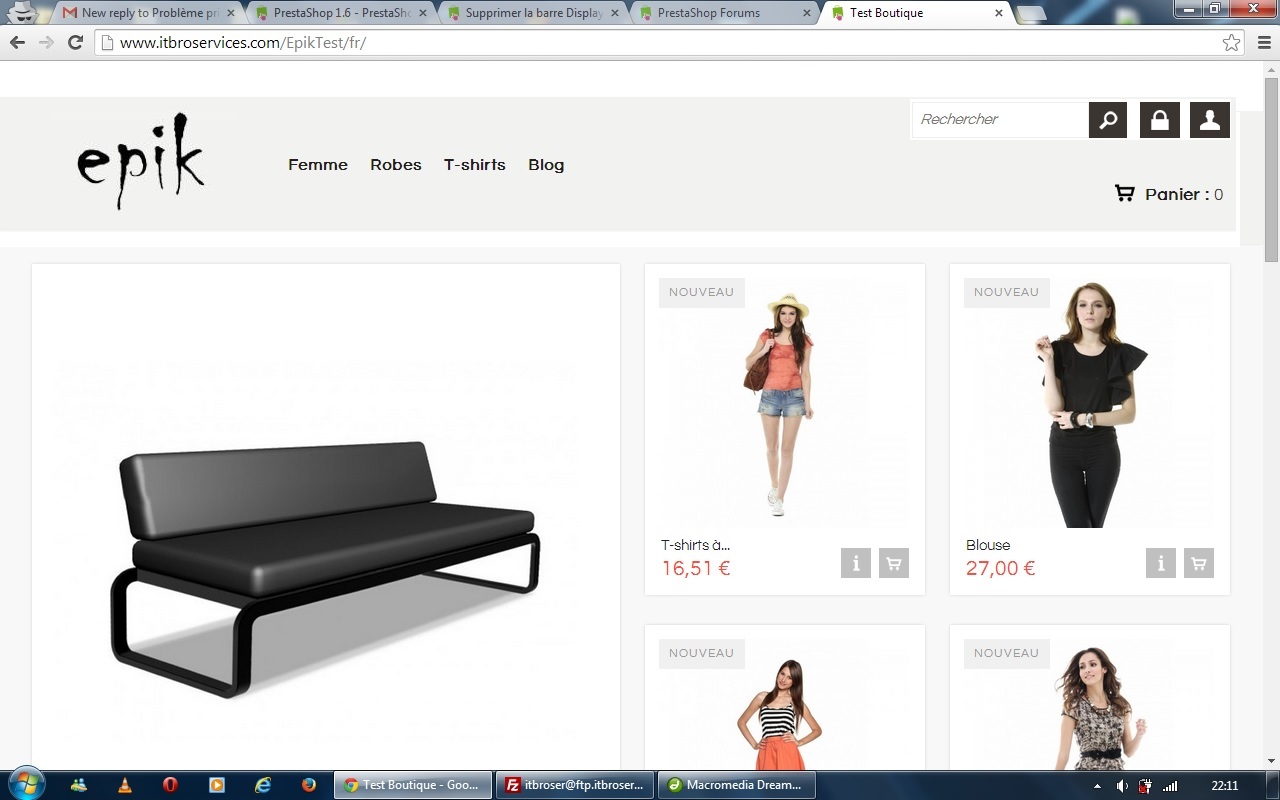Go forward in browser history

(x=46, y=43)
